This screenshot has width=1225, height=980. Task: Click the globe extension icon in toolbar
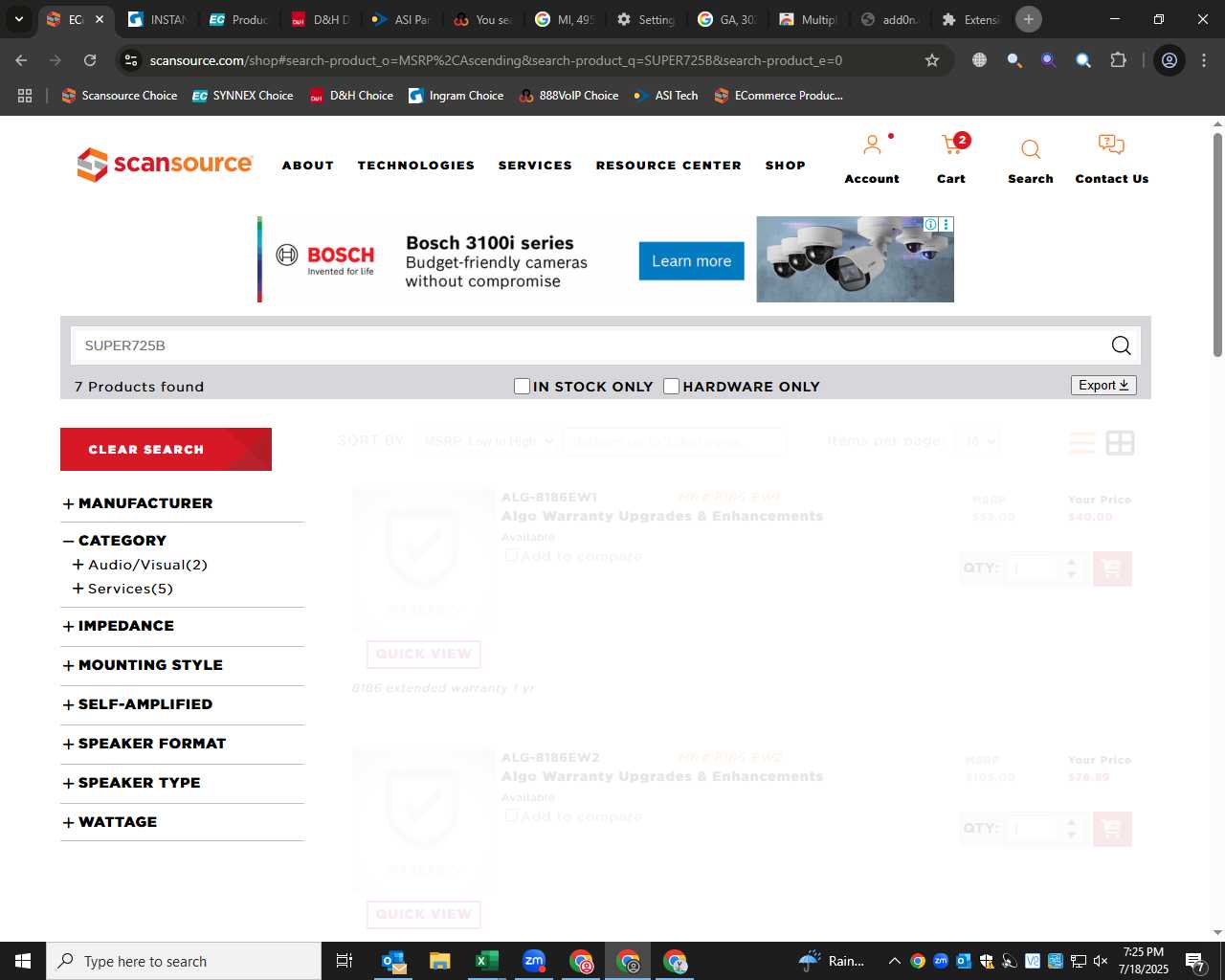coord(979,60)
